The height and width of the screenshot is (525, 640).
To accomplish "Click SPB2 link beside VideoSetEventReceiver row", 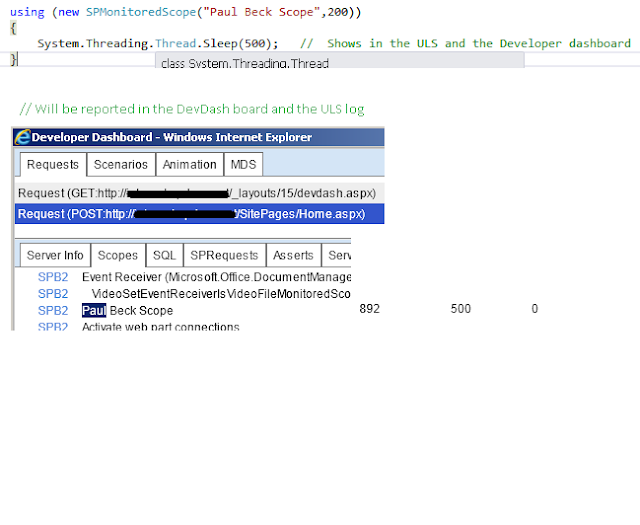I will pos(53,294).
